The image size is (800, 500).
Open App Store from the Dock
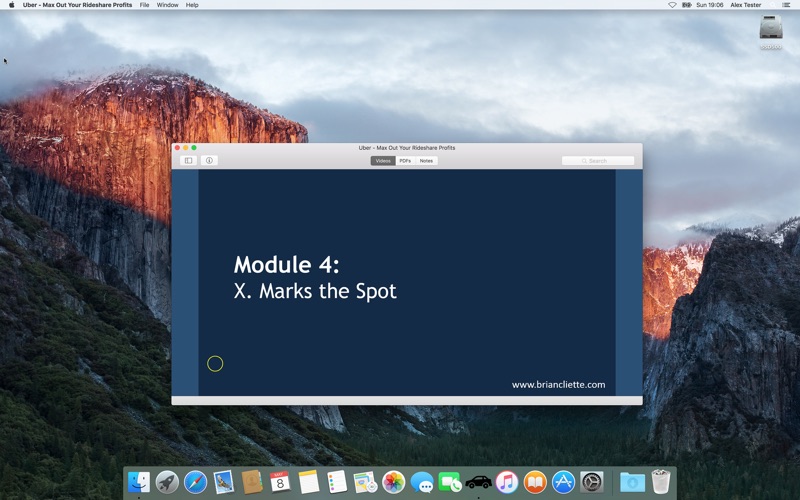563,482
